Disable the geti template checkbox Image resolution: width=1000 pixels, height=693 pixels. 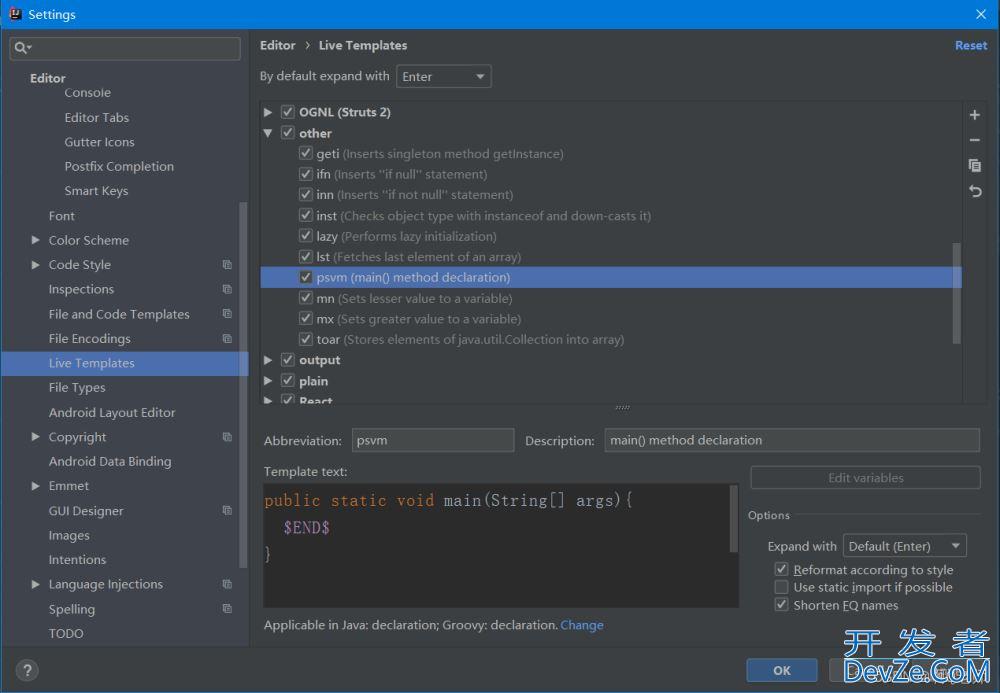305,153
